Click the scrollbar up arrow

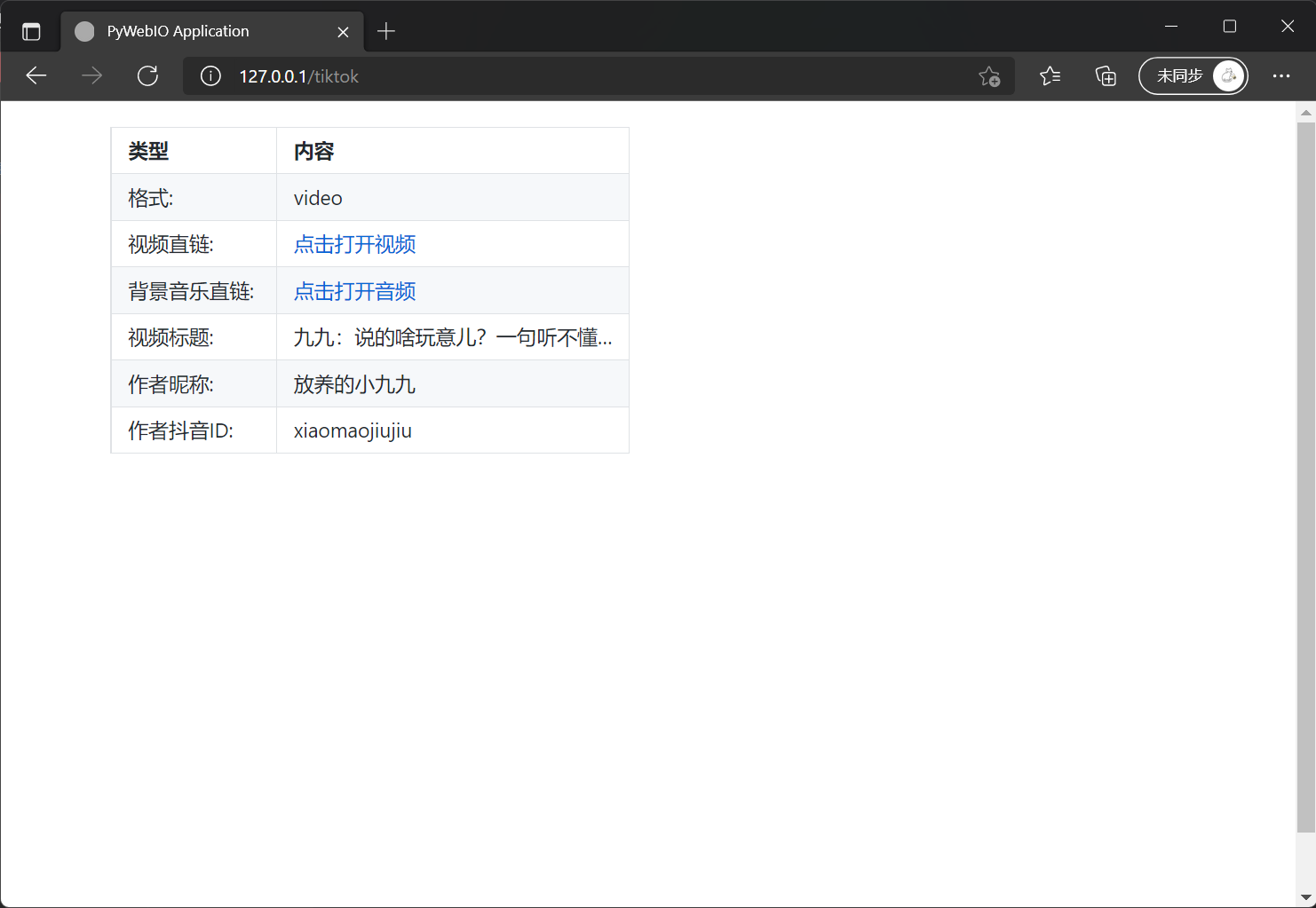(1305, 113)
